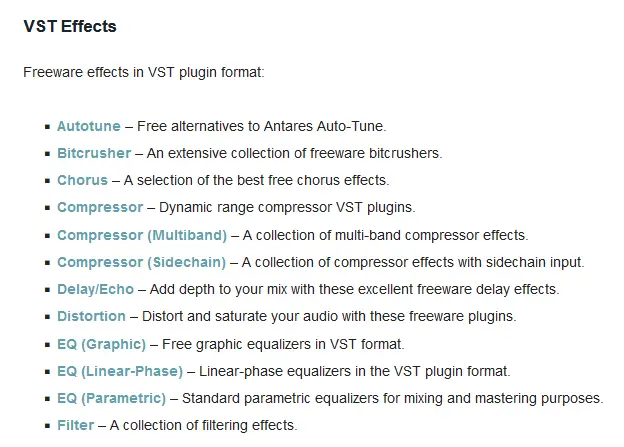This screenshot has height=447, width=624.
Task: Click the Antares Auto-Tune description text
Action: tap(261, 126)
